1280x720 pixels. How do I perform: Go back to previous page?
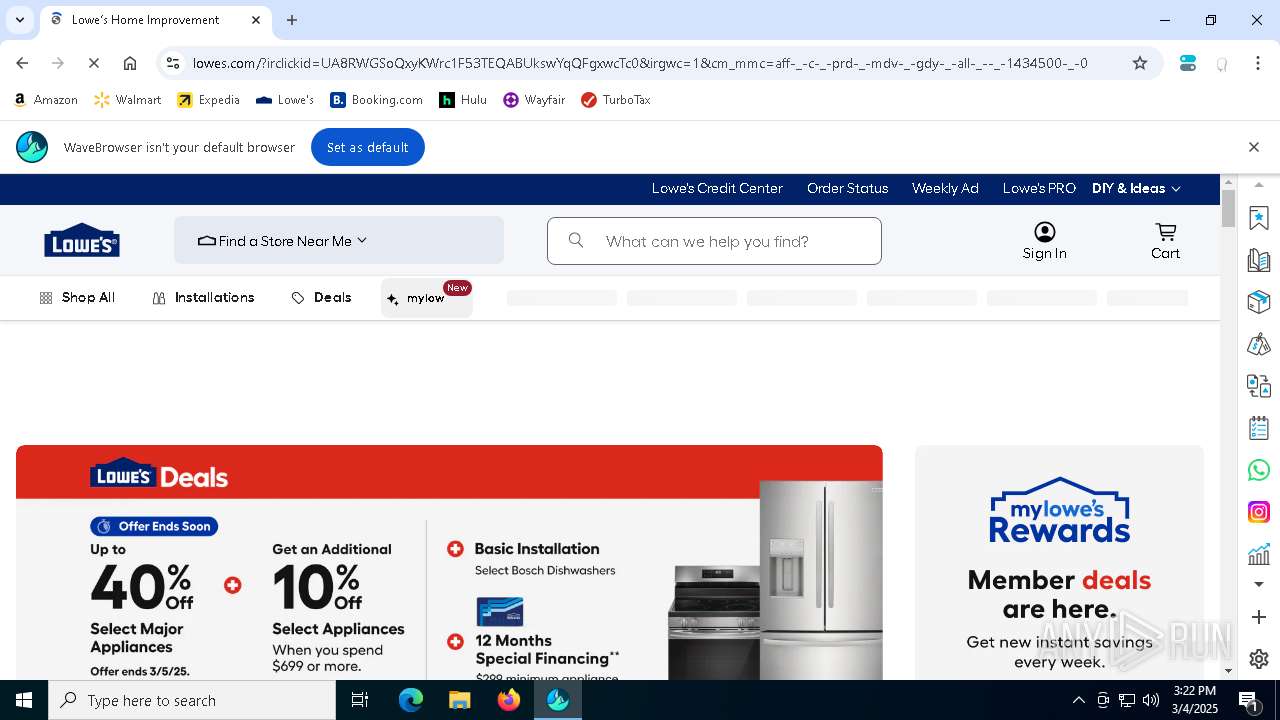pos(22,63)
